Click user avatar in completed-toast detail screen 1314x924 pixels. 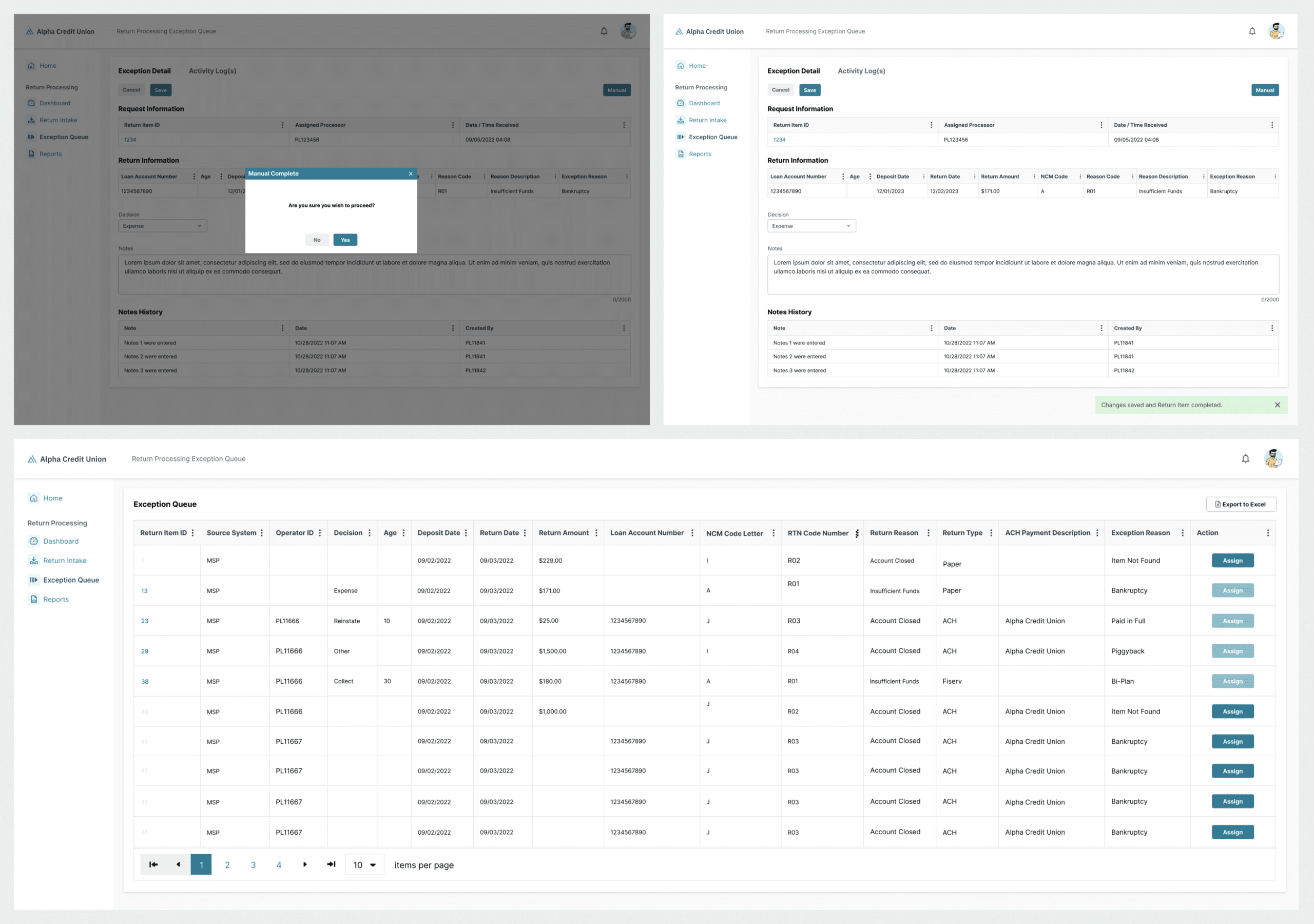coord(1276,31)
